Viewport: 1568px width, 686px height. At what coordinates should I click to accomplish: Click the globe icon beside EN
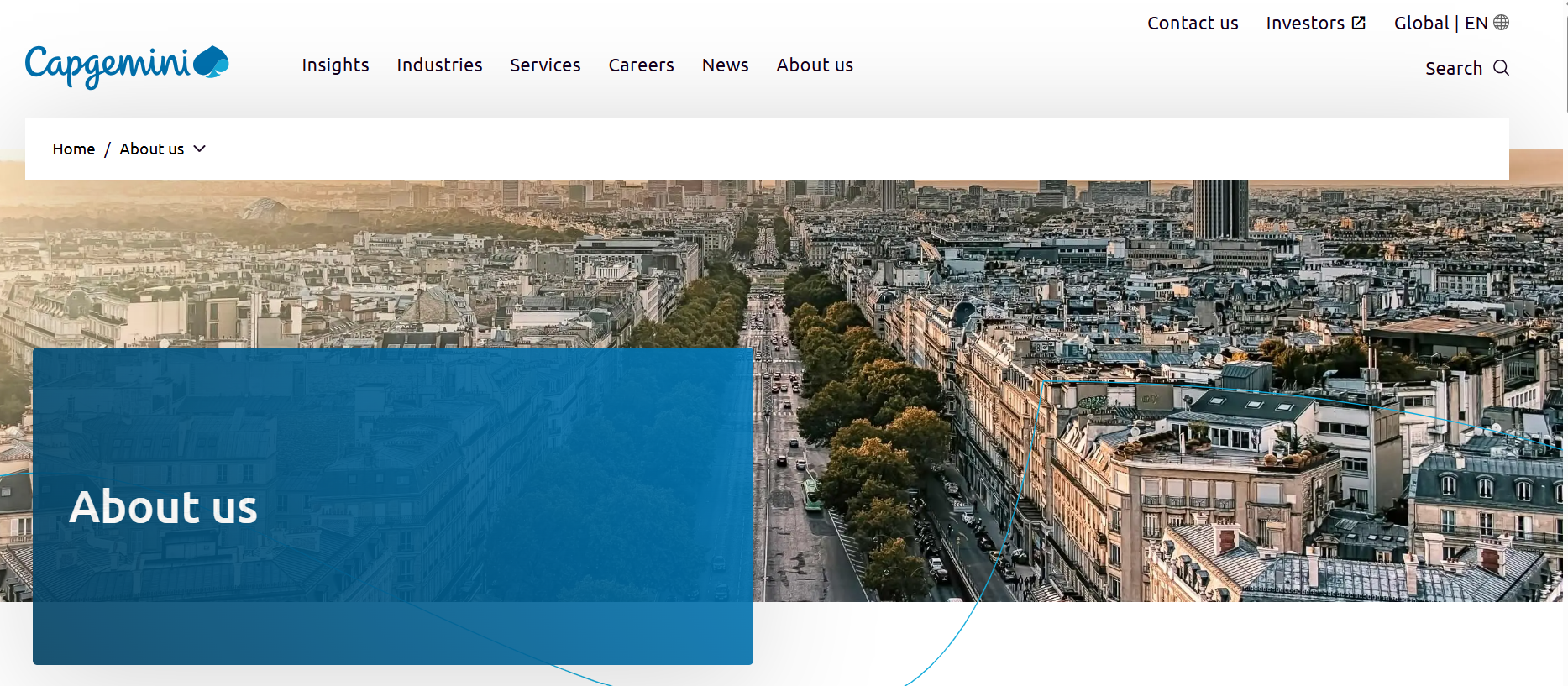coord(1501,23)
